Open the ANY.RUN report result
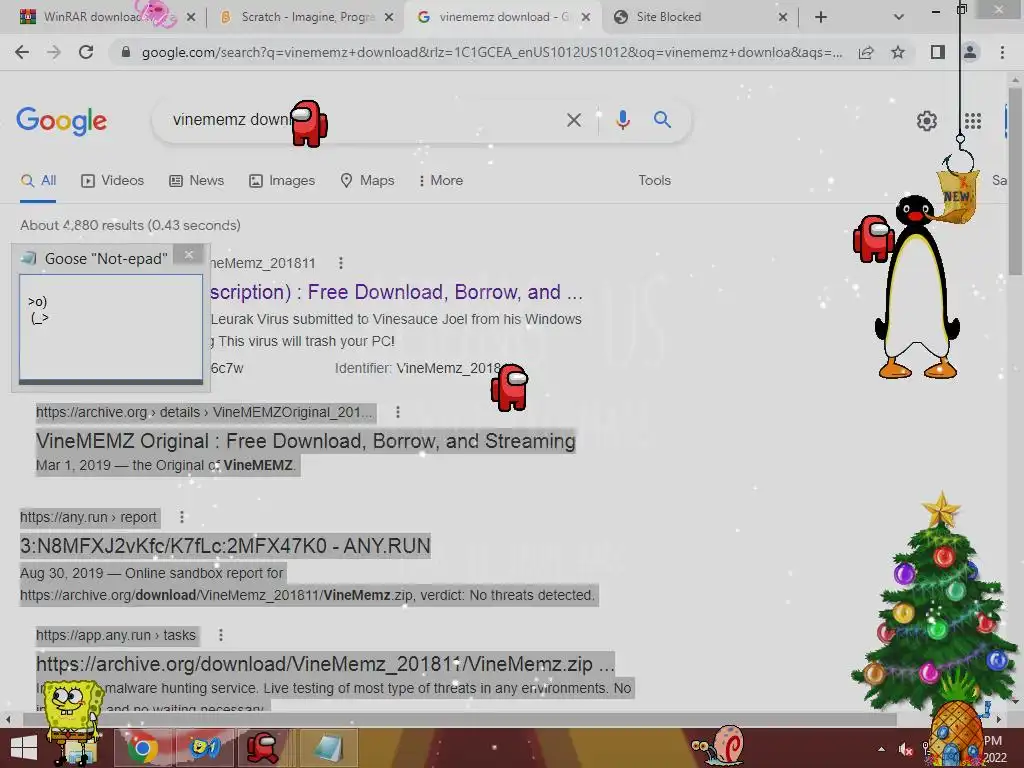1024x768 pixels. point(225,545)
